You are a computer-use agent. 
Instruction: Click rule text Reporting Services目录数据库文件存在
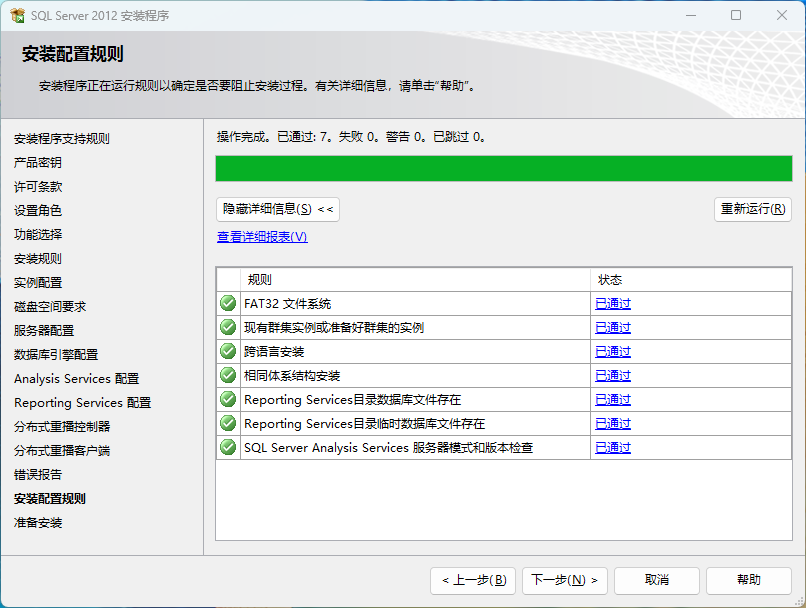[353, 400]
